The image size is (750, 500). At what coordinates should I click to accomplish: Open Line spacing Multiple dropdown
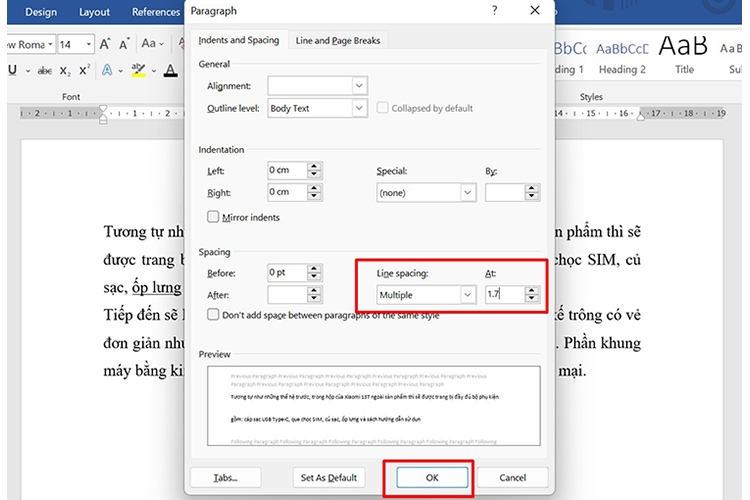coord(426,295)
